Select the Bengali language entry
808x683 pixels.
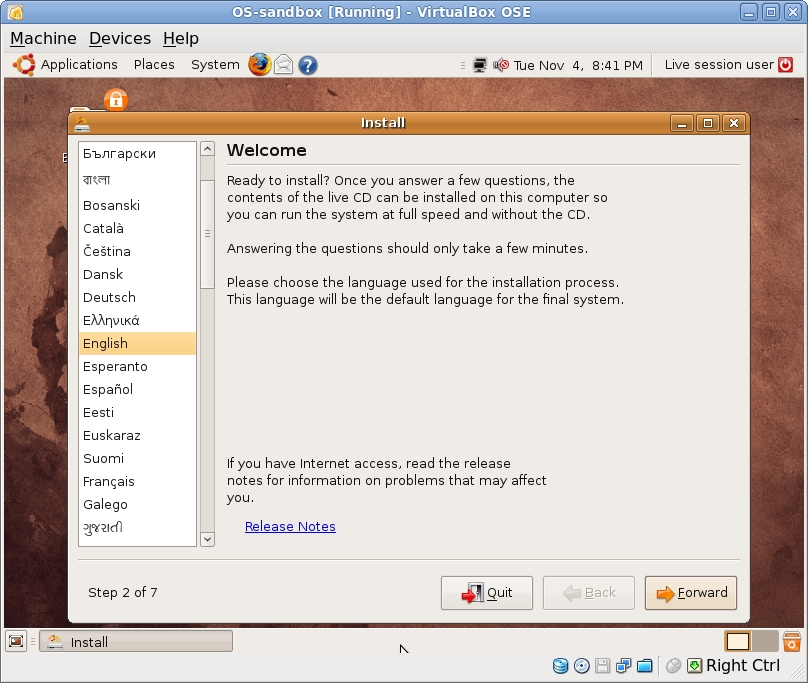pos(137,179)
